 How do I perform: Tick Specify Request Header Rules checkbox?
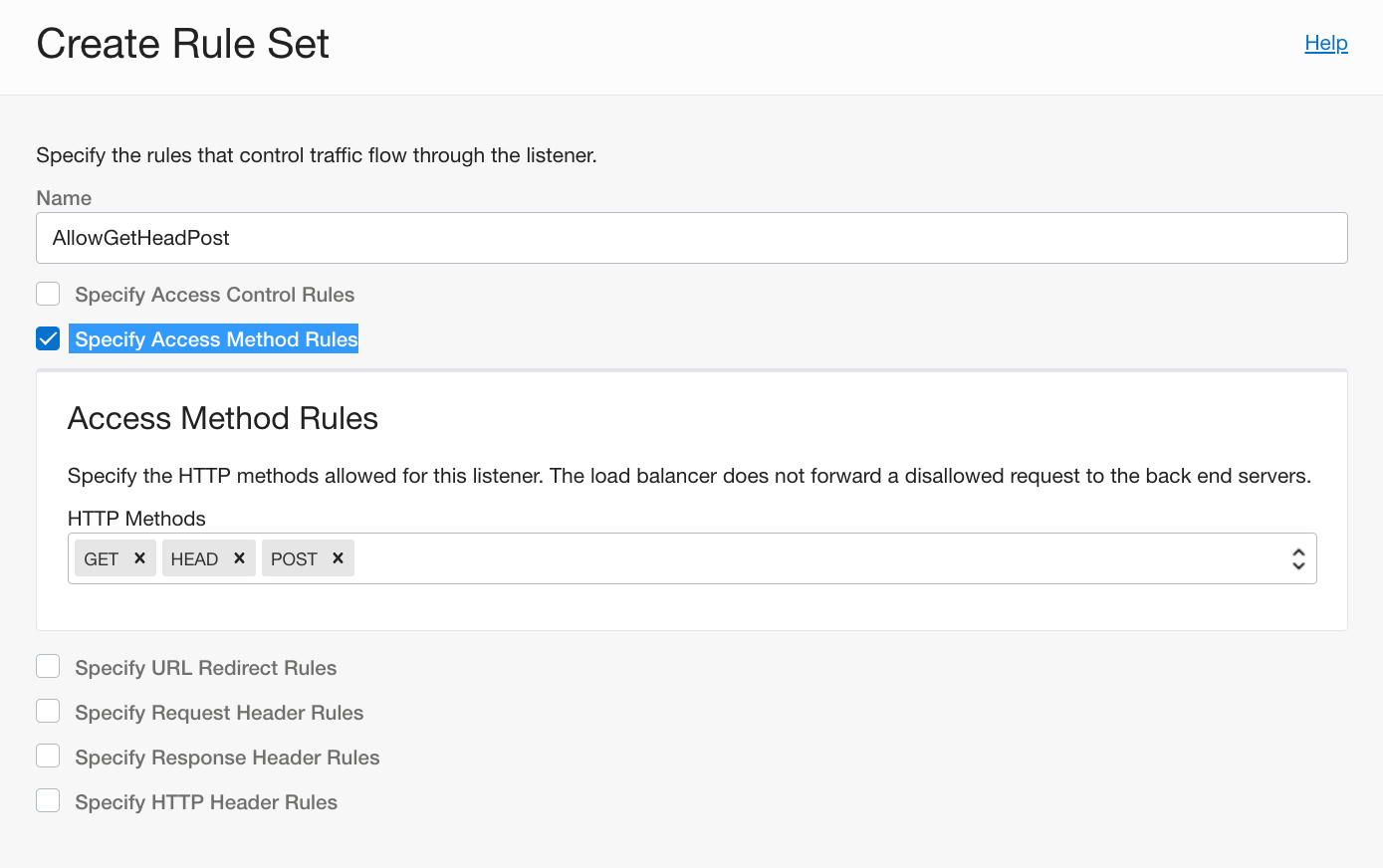click(x=48, y=712)
